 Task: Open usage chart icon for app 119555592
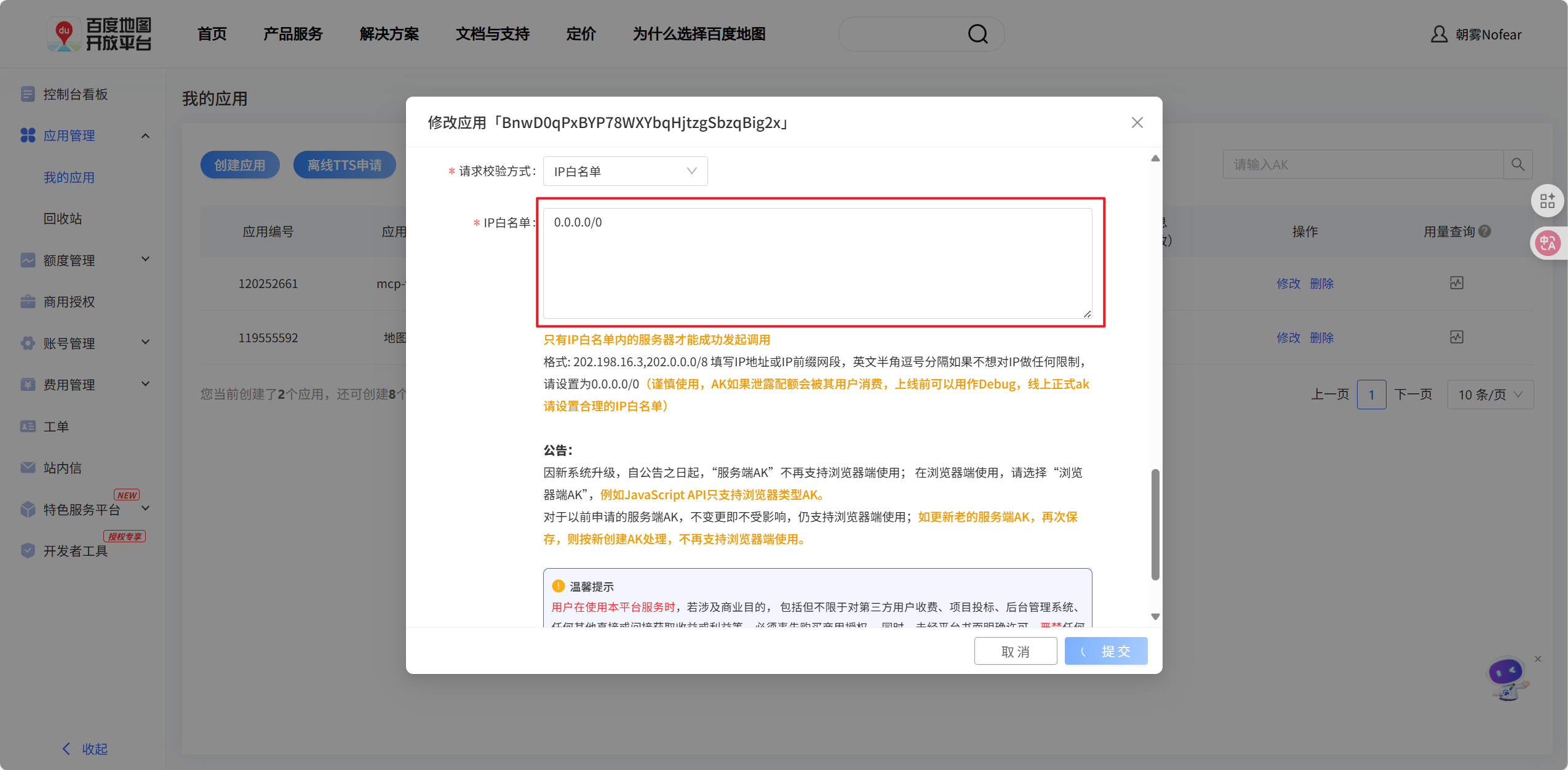[1456, 337]
